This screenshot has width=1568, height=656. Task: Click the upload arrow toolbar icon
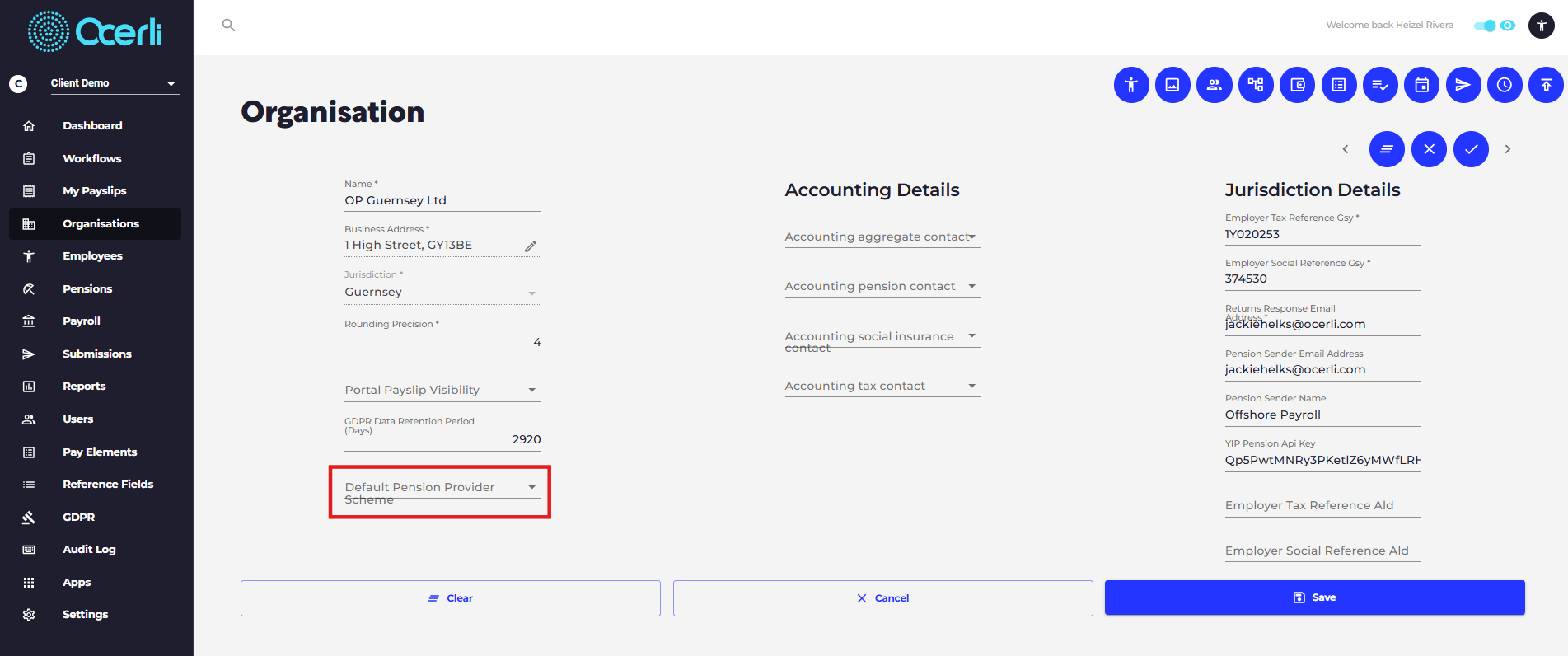[x=1546, y=85]
